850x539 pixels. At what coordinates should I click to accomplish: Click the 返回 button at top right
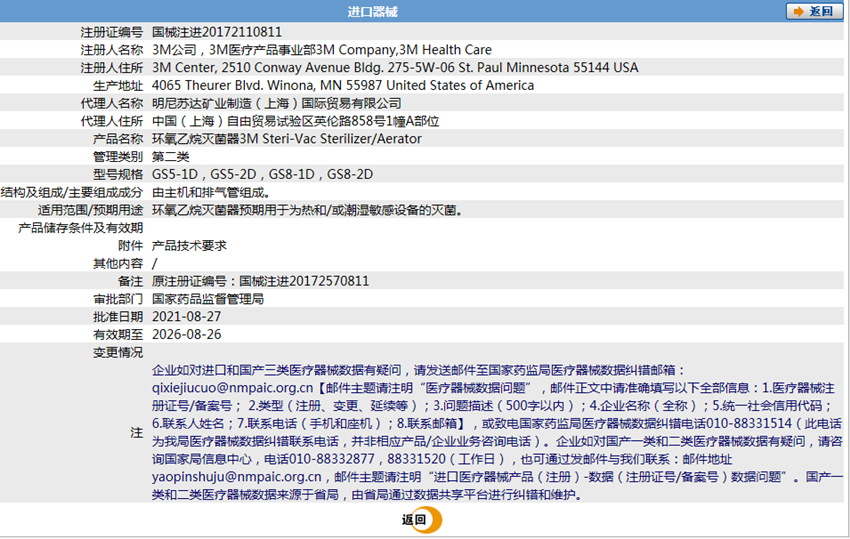[820, 12]
